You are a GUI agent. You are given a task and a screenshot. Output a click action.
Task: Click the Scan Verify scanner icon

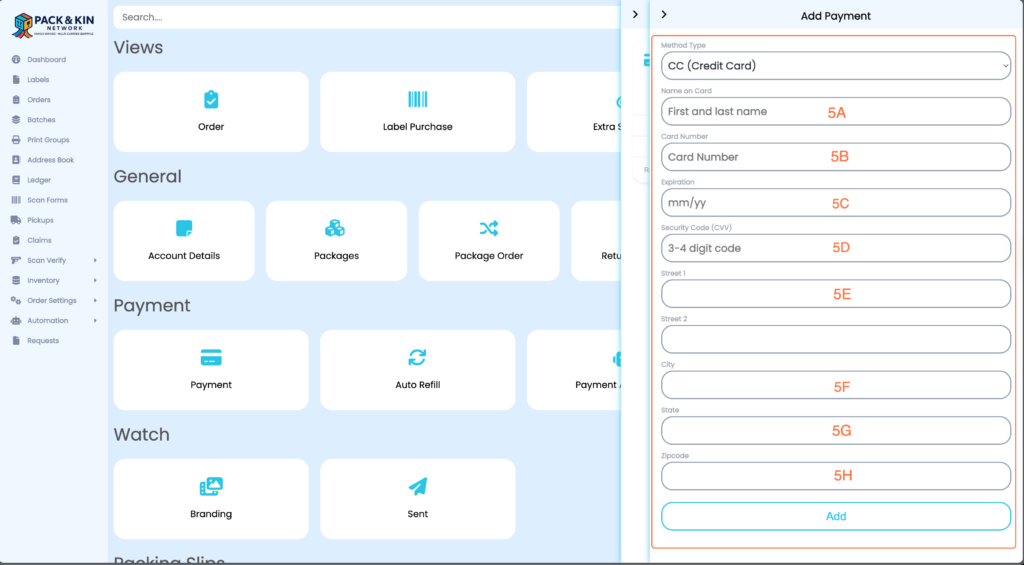pos(16,261)
